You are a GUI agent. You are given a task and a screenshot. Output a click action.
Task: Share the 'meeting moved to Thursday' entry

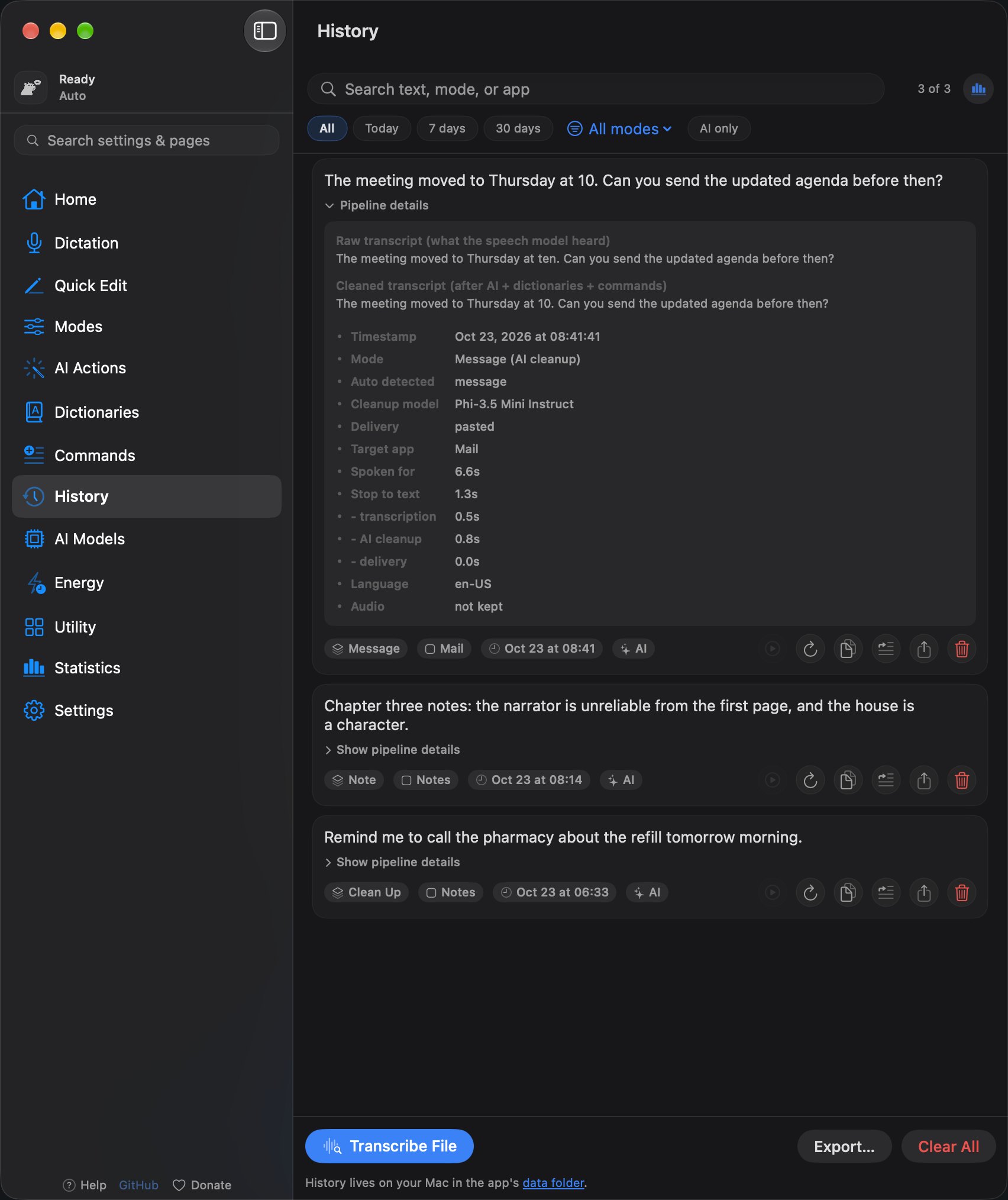pyautogui.click(x=924, y=649)
